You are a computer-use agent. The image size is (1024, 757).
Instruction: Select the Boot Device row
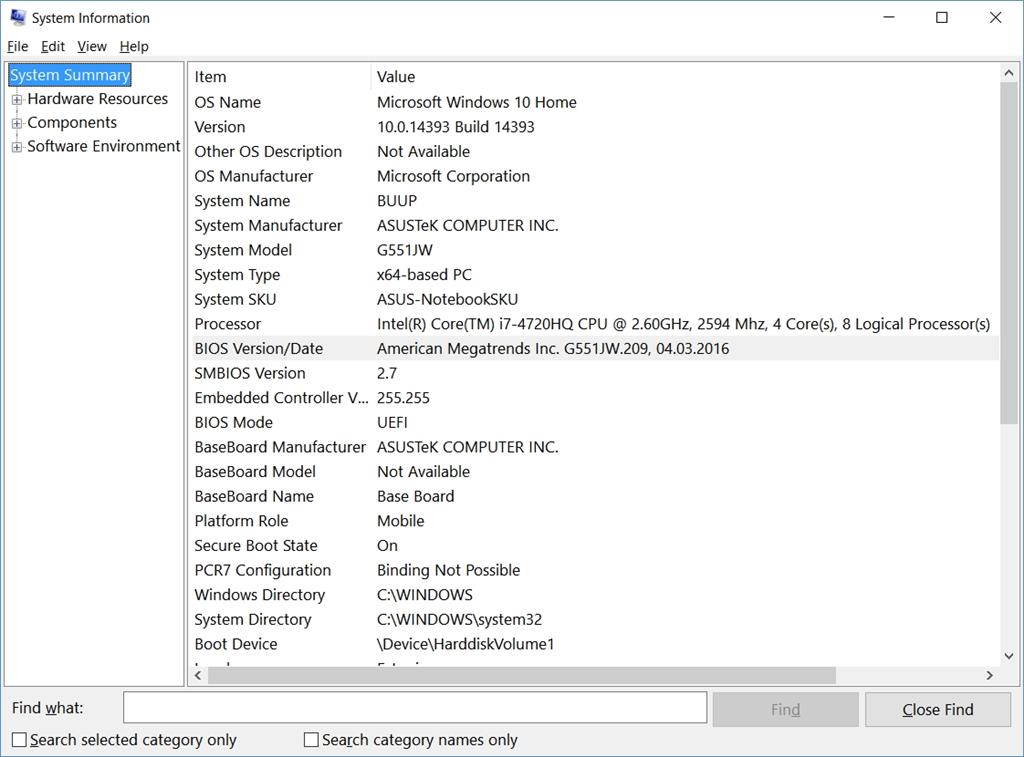(x=594, y=644)
